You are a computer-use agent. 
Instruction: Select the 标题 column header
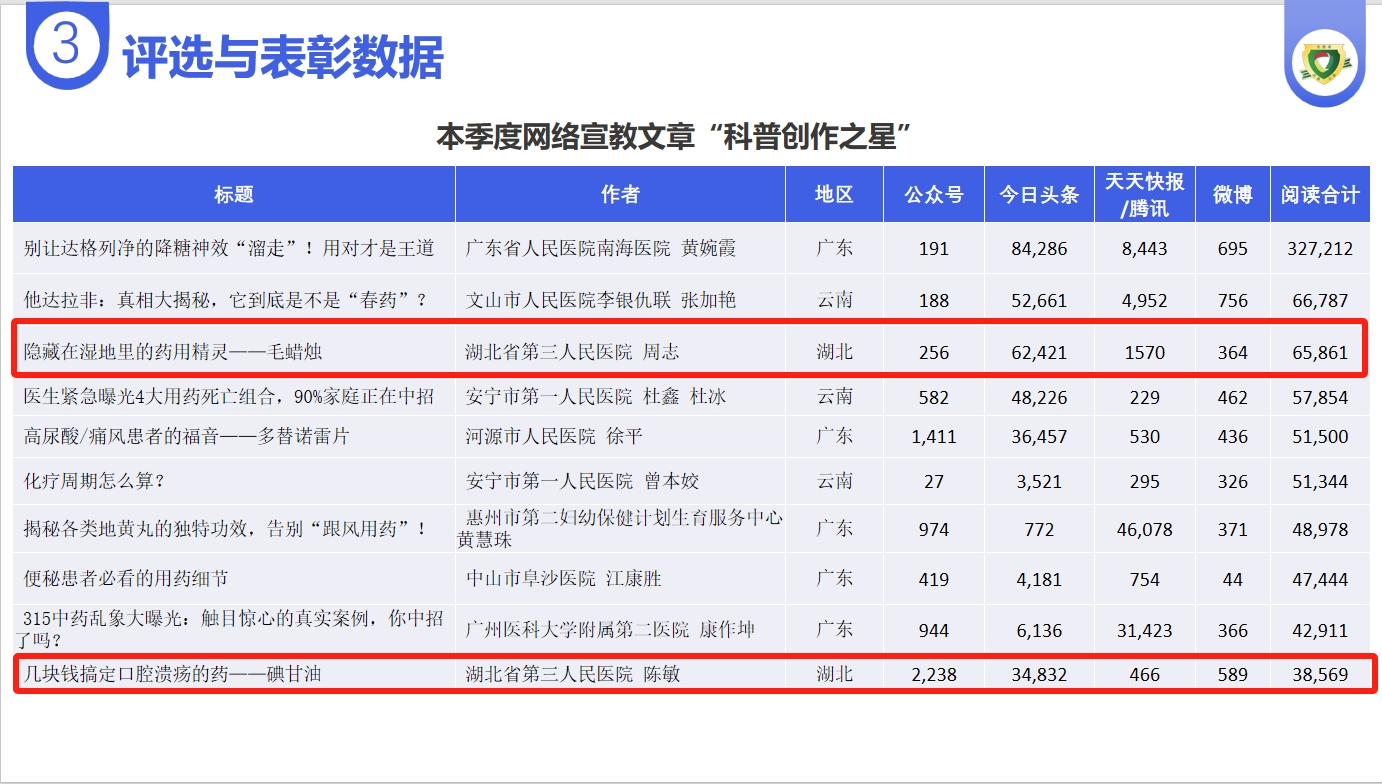[234, 194]
